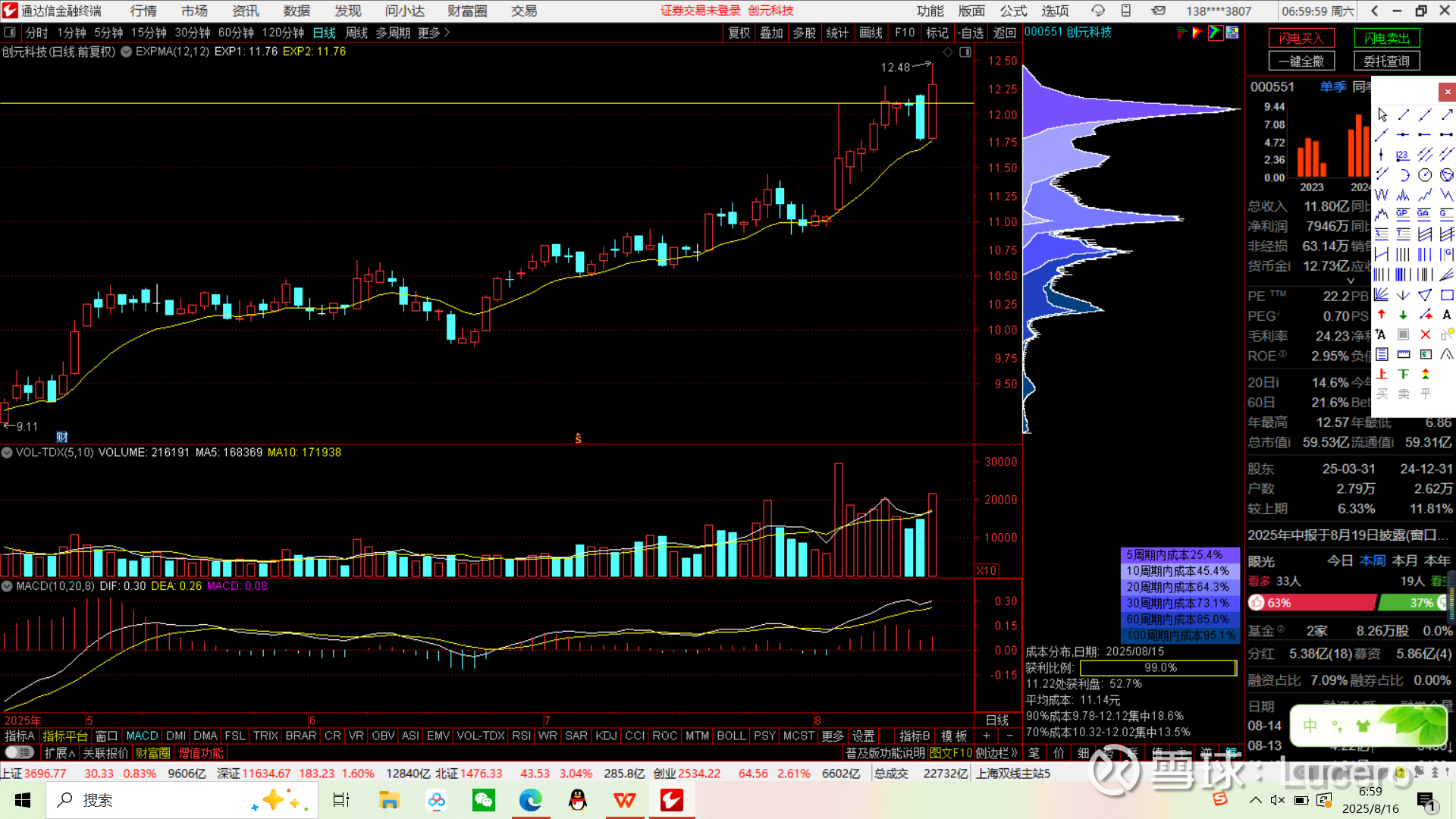Image resolution: width=1456 pixels, height=819 pixels.
Task: Click the red X delete drawing tool
Action: [1425, 334]
